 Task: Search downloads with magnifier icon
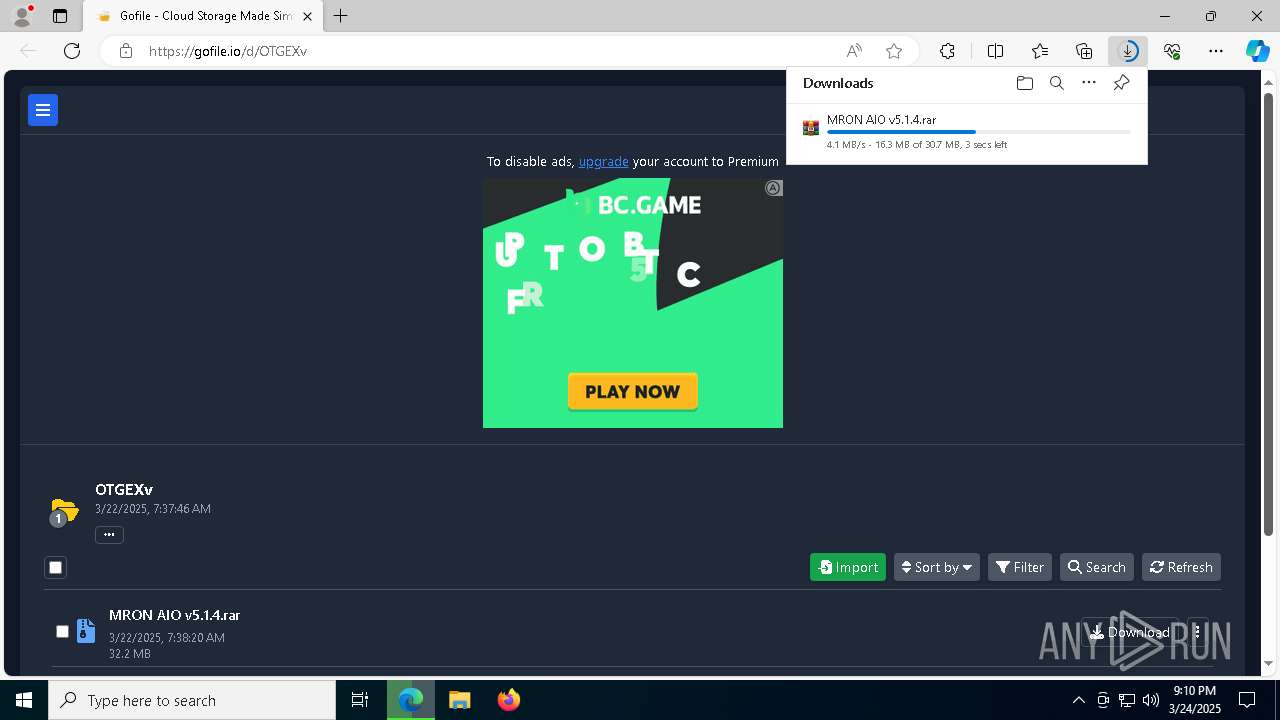click(x=1056, y=83)
